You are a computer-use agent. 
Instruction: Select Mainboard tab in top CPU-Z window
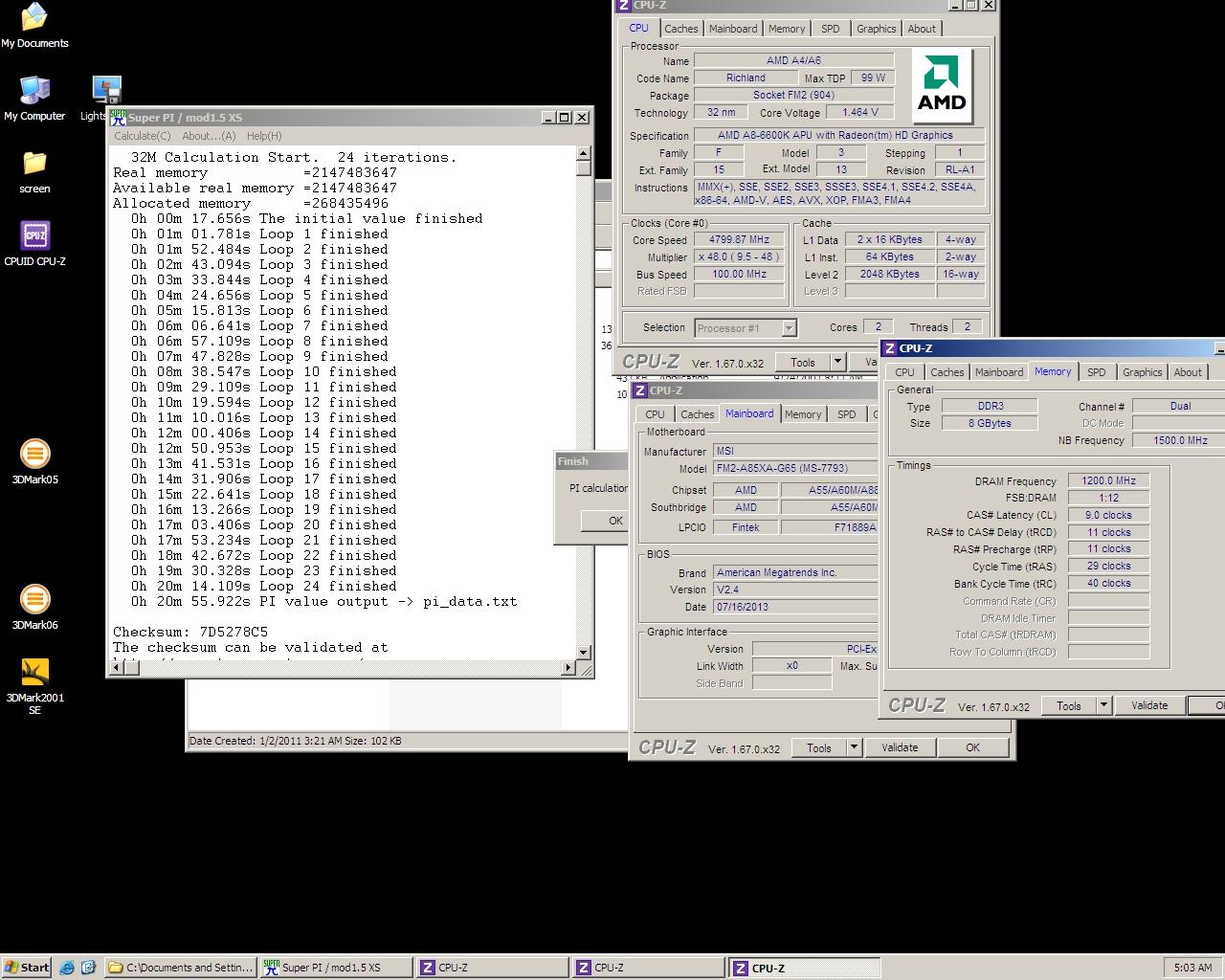pos(733,29)
